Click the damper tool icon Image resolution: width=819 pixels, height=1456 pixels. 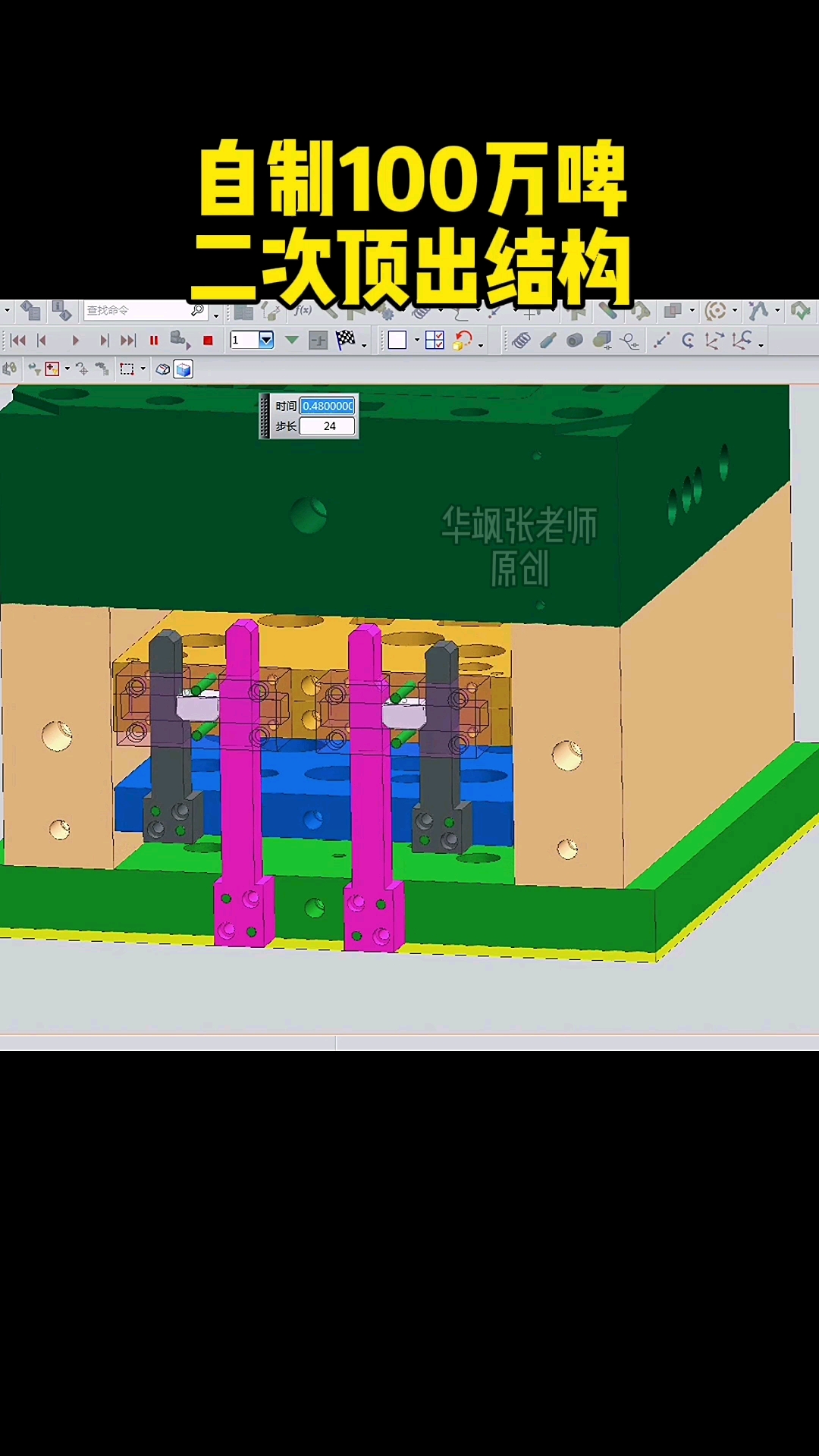click(x=548, y=340)
